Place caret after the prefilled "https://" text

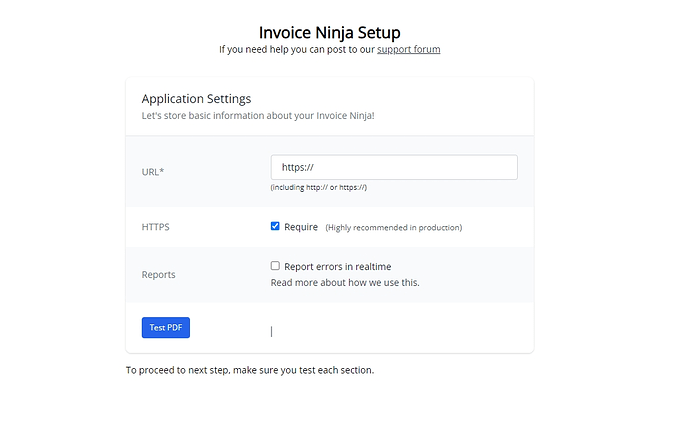[315, 167]
